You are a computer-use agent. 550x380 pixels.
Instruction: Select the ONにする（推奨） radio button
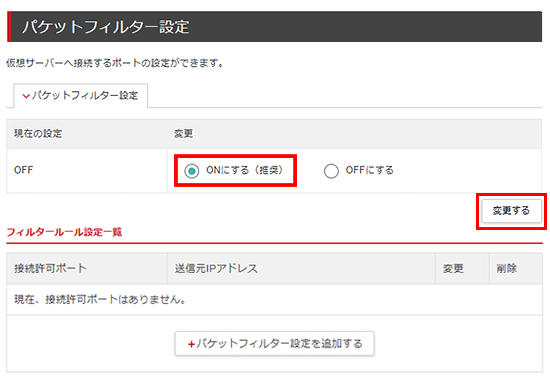point(192,171)
